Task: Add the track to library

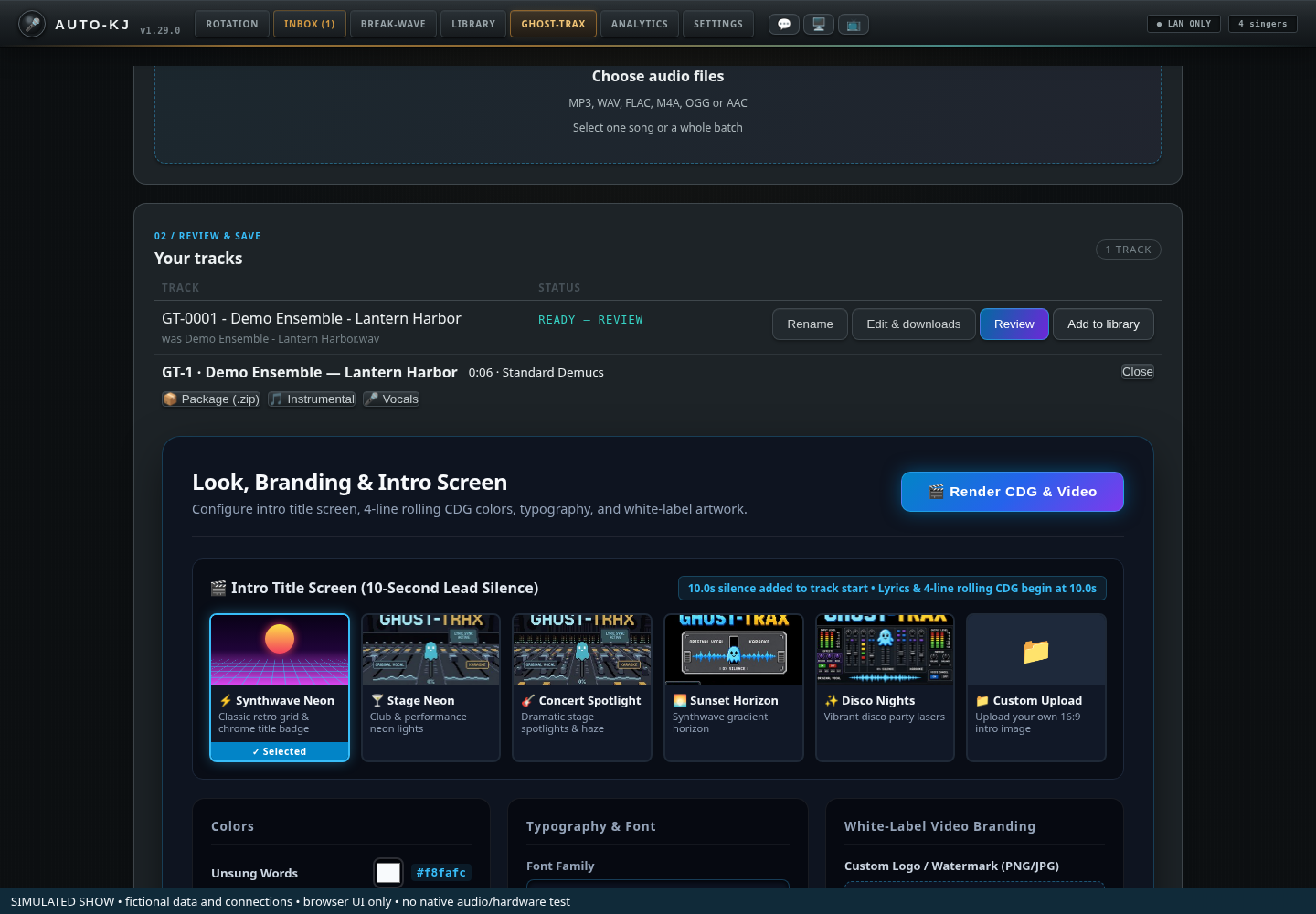Action: 1103,324
